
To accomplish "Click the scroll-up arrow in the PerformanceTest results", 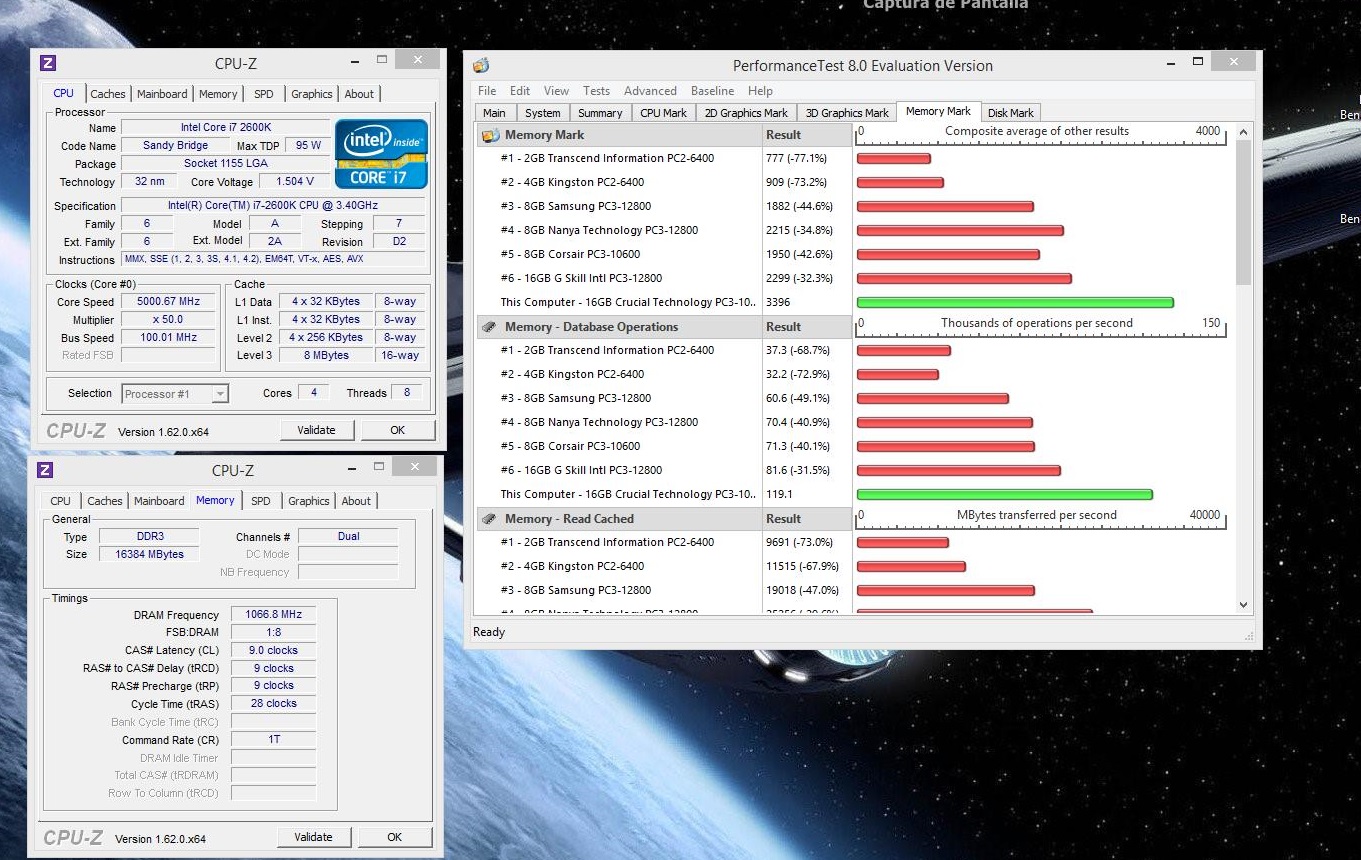I will click(x=1244, y=132).
